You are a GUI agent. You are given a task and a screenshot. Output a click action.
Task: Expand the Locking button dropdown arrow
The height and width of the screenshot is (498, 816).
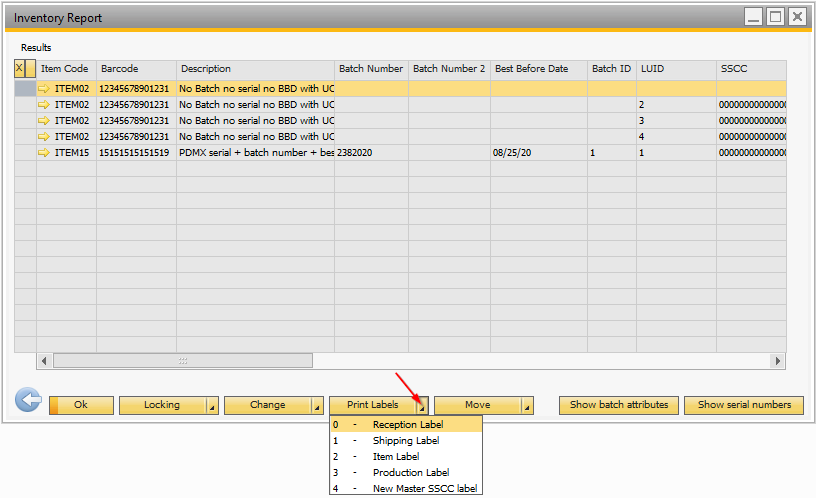coord(212,406)
